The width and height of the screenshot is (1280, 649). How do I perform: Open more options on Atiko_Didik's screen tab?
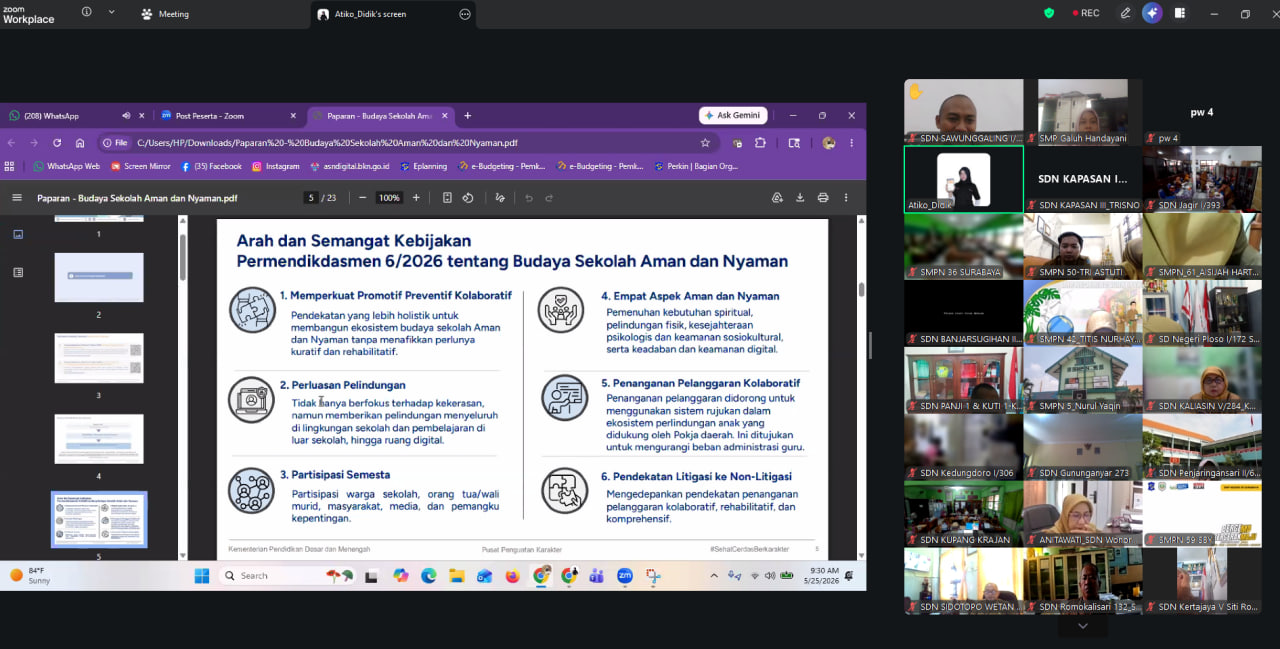[464, 14]
